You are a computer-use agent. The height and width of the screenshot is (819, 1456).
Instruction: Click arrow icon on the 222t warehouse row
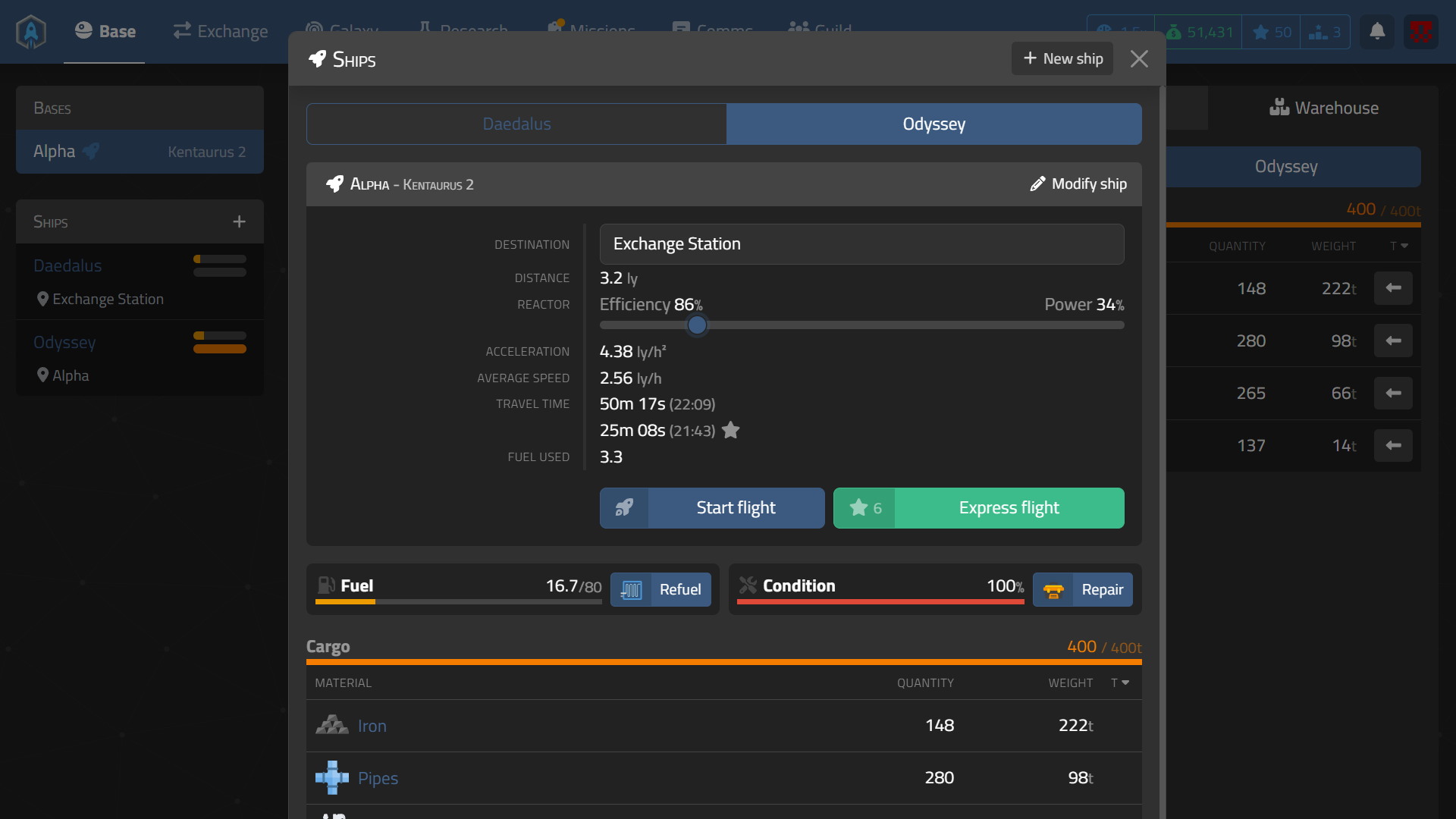click(1393, 288)
